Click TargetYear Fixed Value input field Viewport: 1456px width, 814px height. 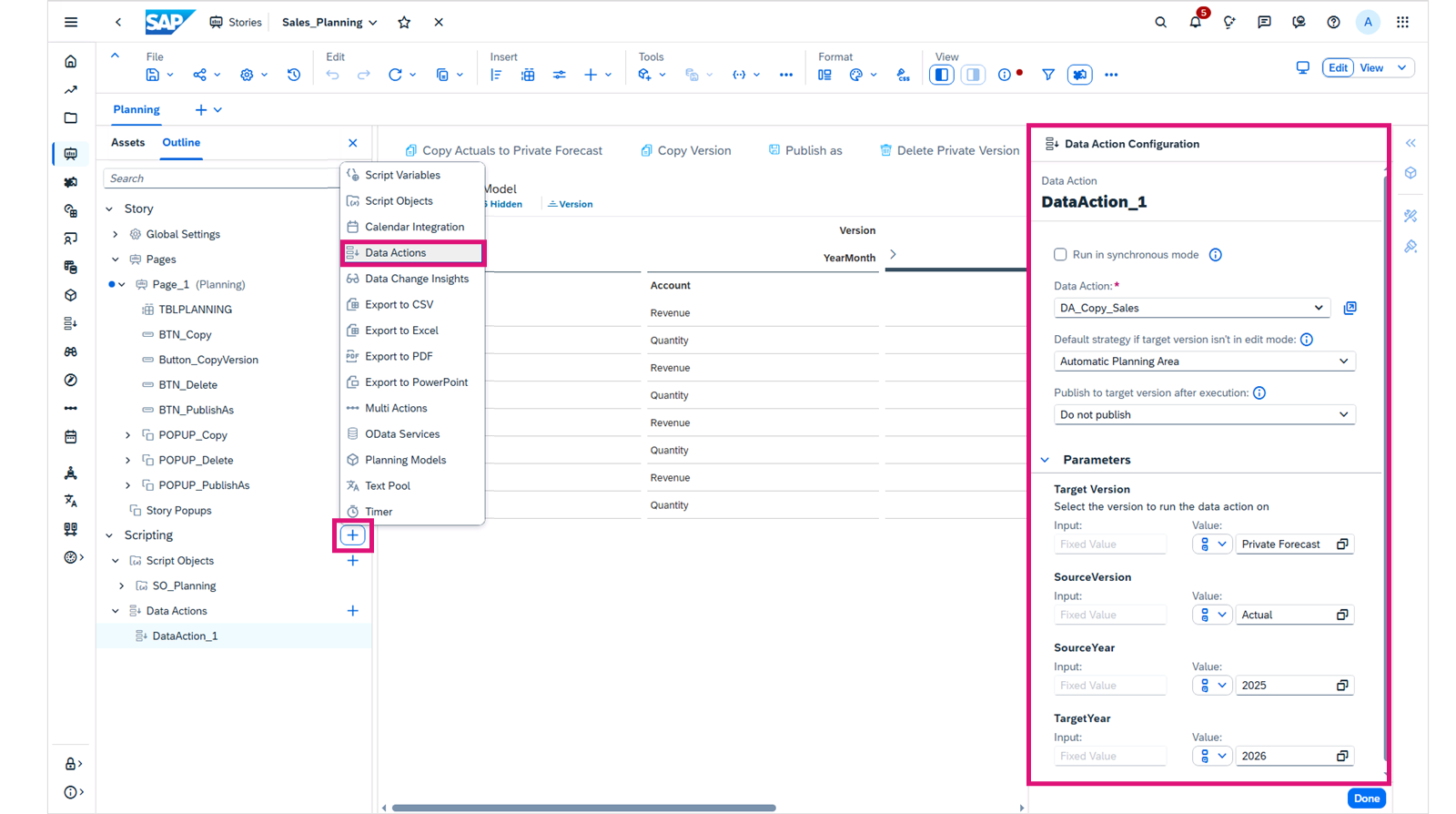tap(1110, 757)
